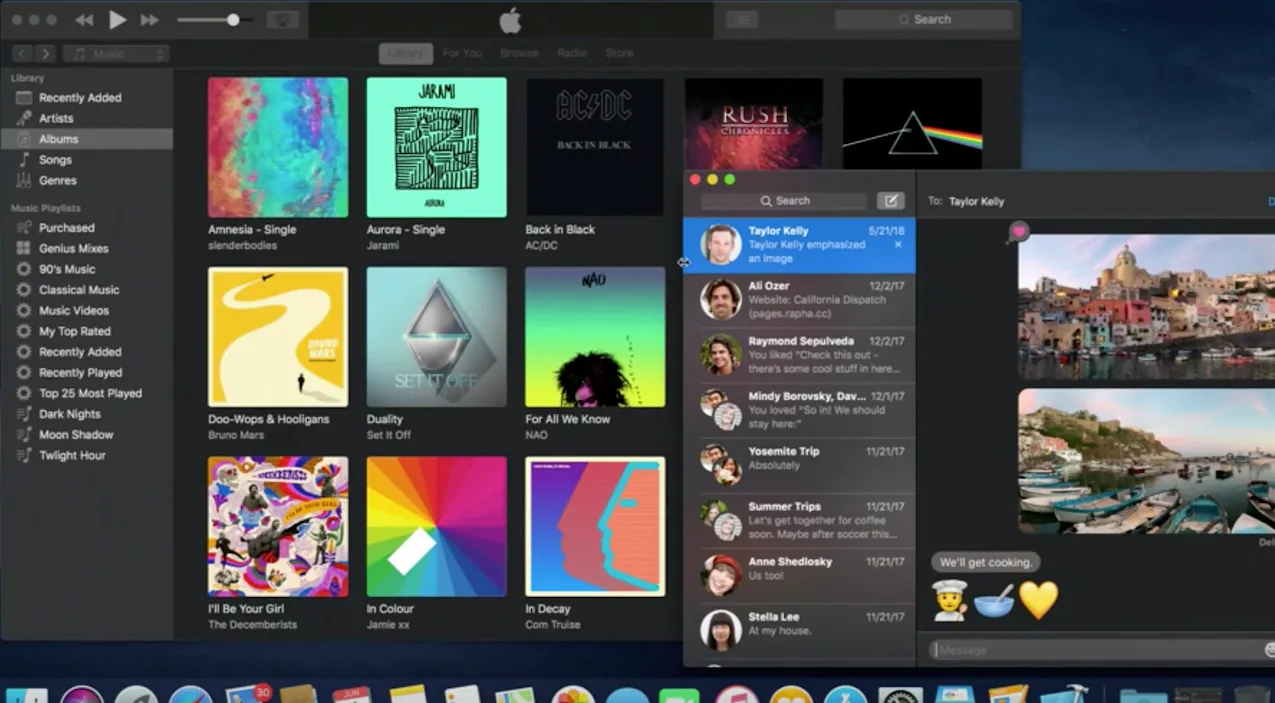Image resolution: width=1275 pixels, height=703 pixels.
Task: Select Albums in the sidebar
Action: [86, 139]
